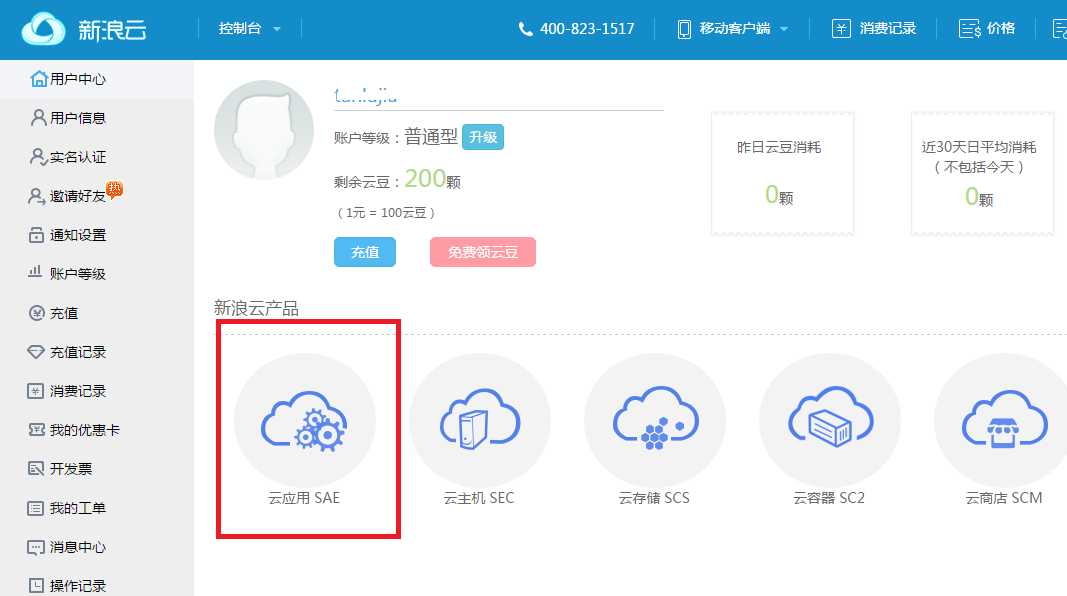Open the 控制台 dropdown menu
This screenshot has height=596, width=1067.
point(249,29)
